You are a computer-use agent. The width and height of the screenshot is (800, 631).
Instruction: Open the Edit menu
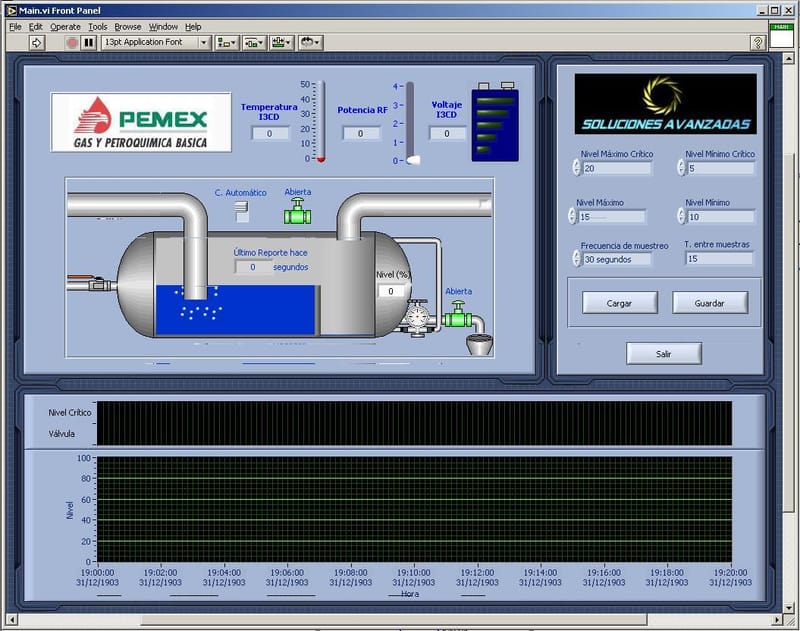coord(35,27)
